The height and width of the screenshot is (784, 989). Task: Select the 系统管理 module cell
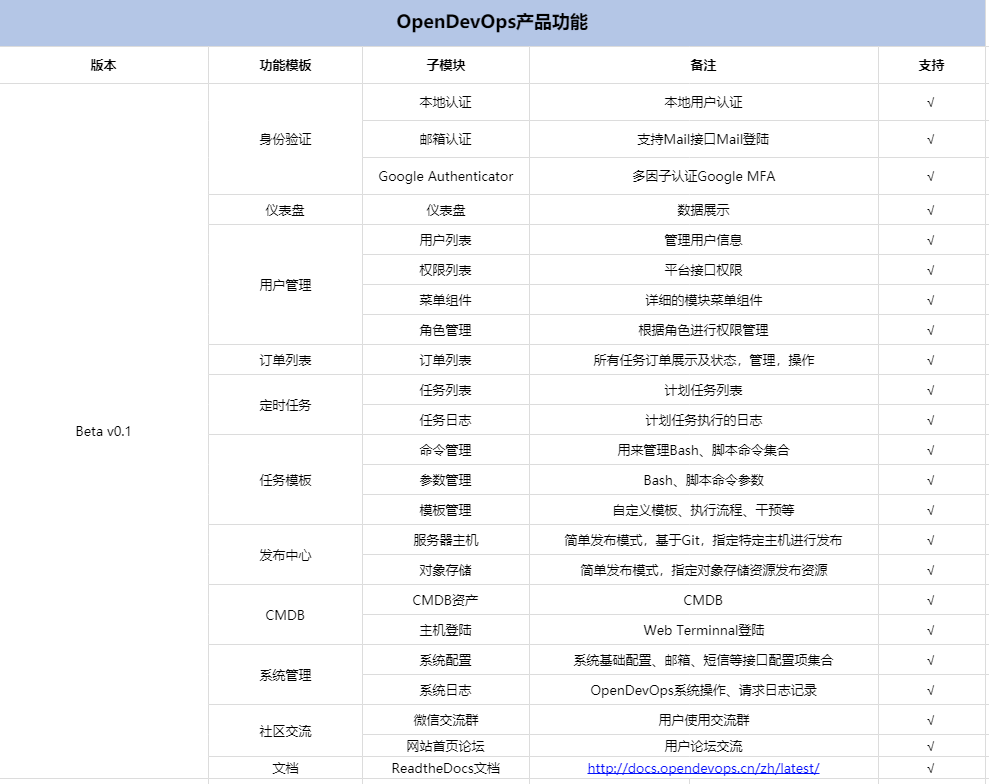coord(285,675)
